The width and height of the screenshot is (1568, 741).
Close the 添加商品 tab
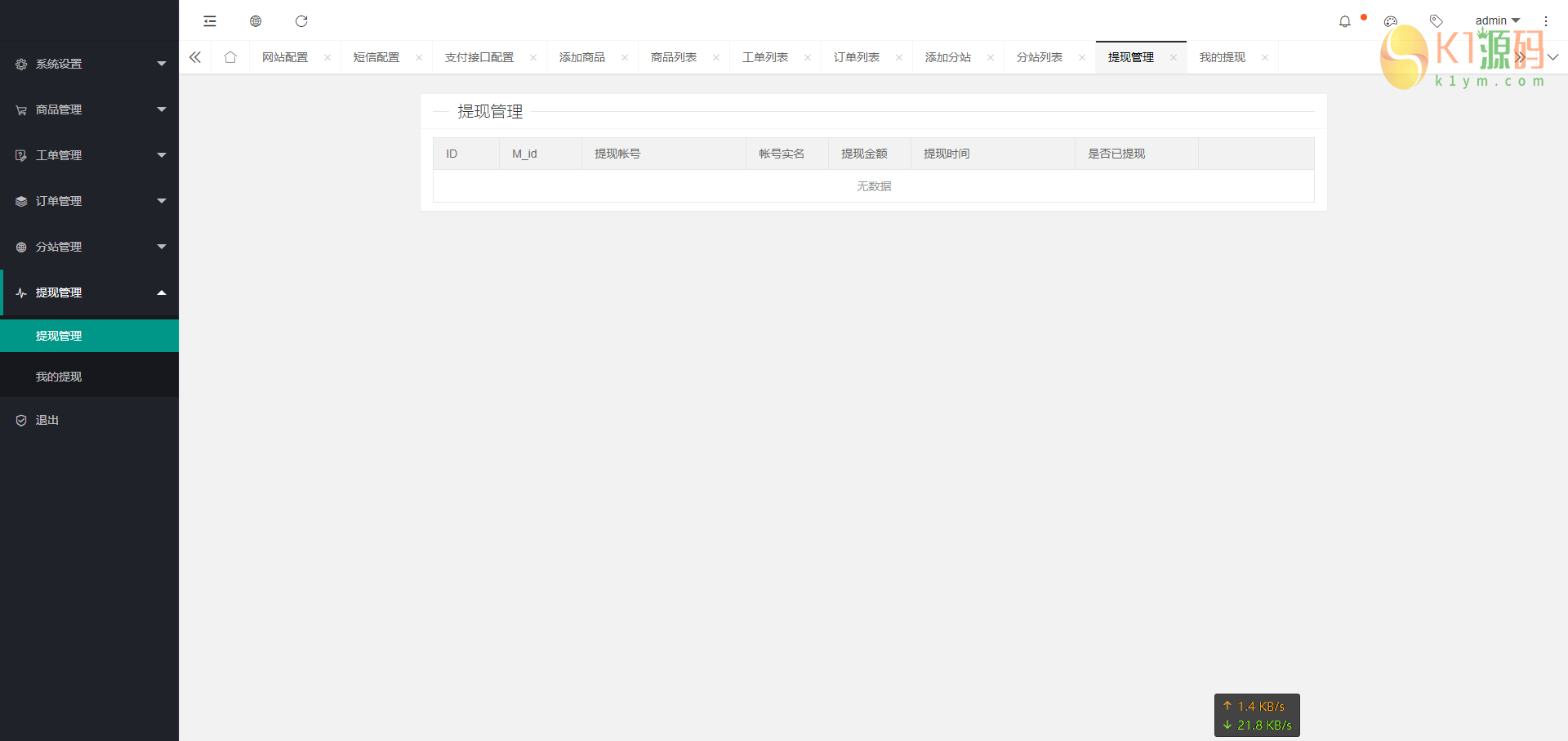[x=625, y=57]
